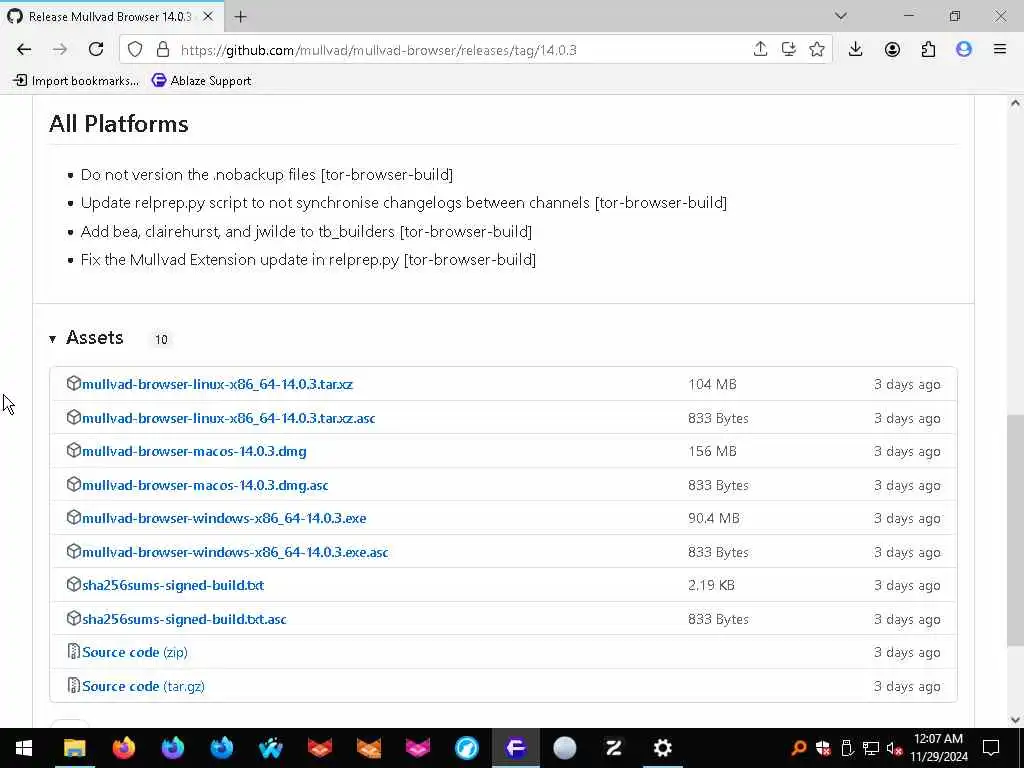Click the blue profile avatar icon

click(x=964, y=50)
